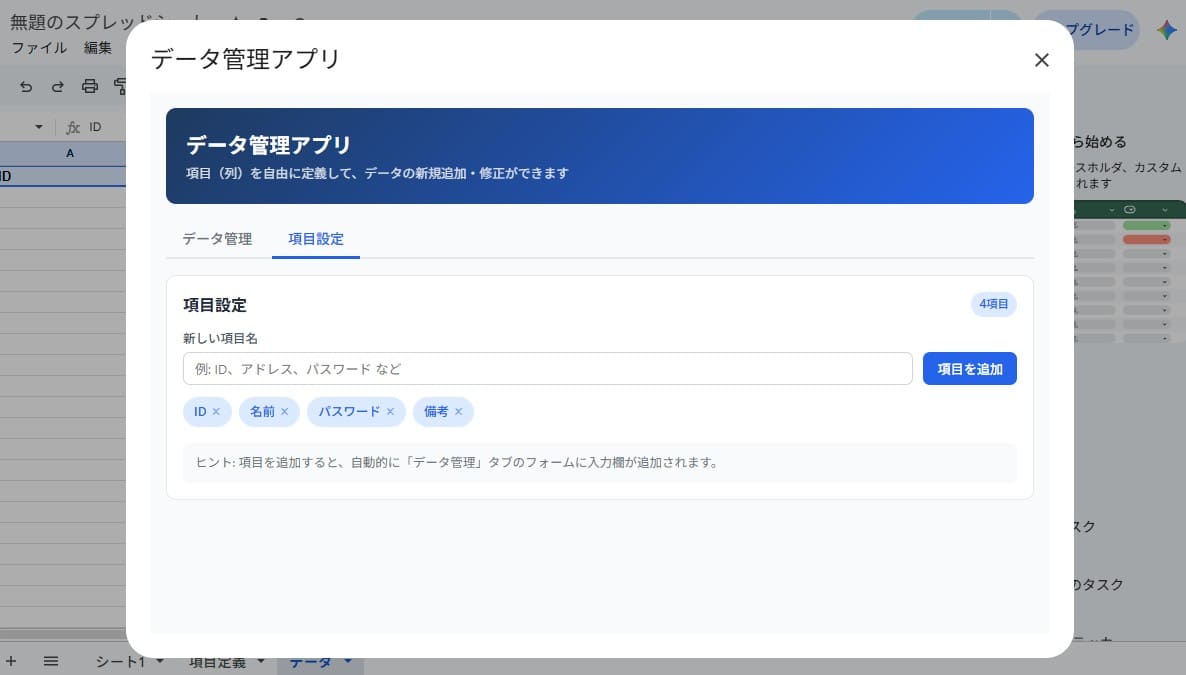Add a new sheet with plus icon
The width and height of the screenshot is (1186, 675).
(11, 661)
